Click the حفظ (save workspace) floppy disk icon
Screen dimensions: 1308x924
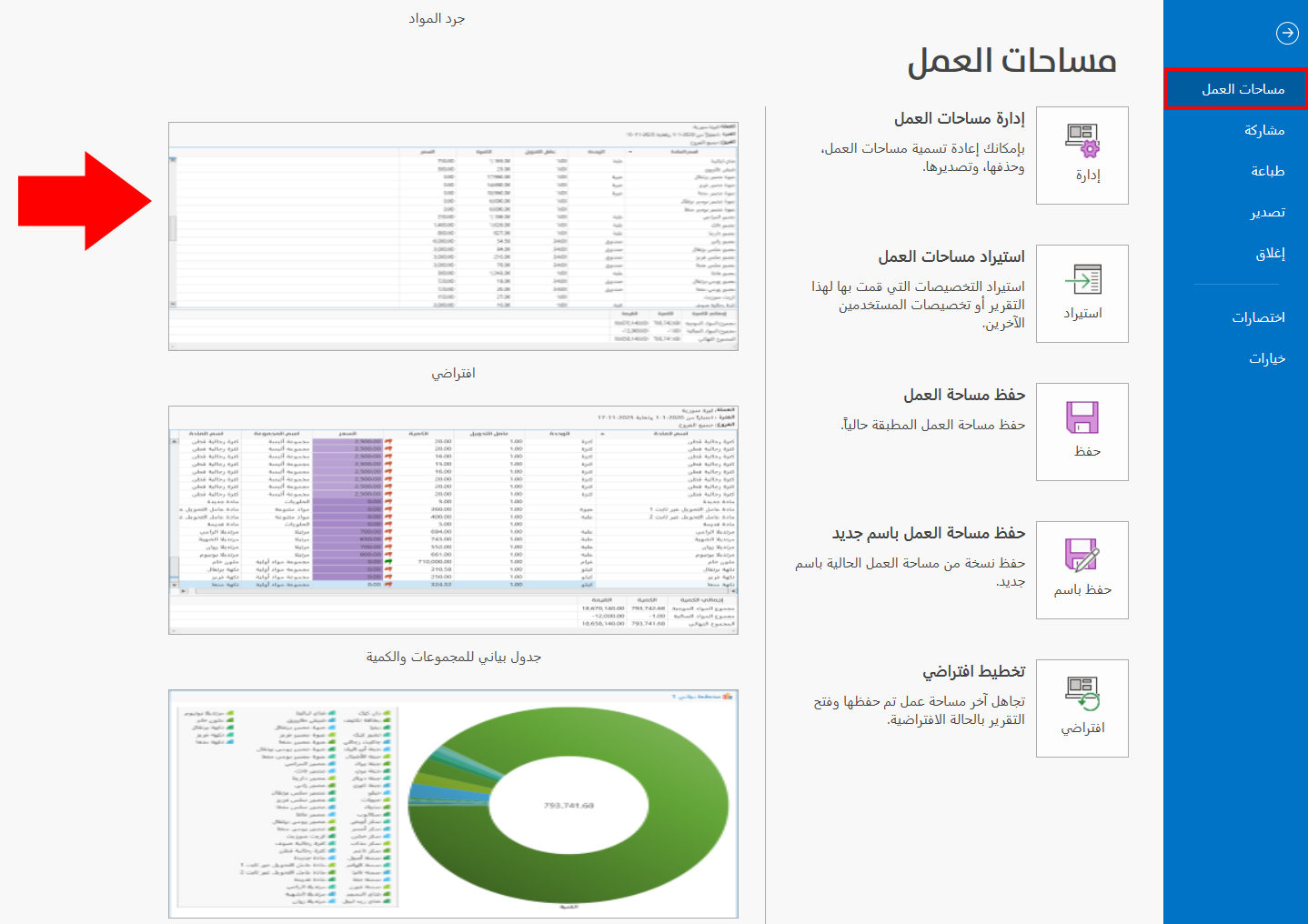(x=1082, y=431)
